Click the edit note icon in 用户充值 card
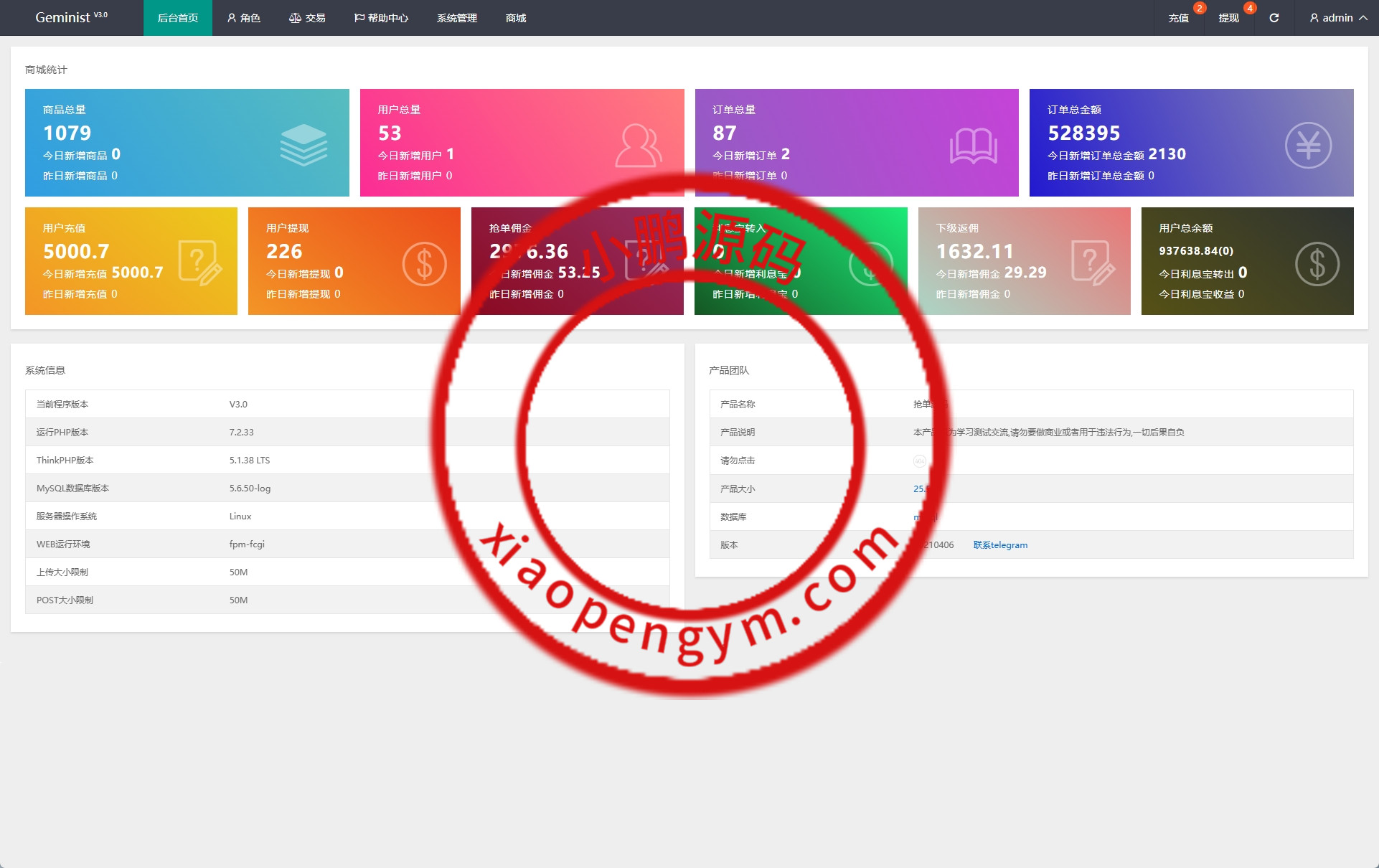 point(199,263)
